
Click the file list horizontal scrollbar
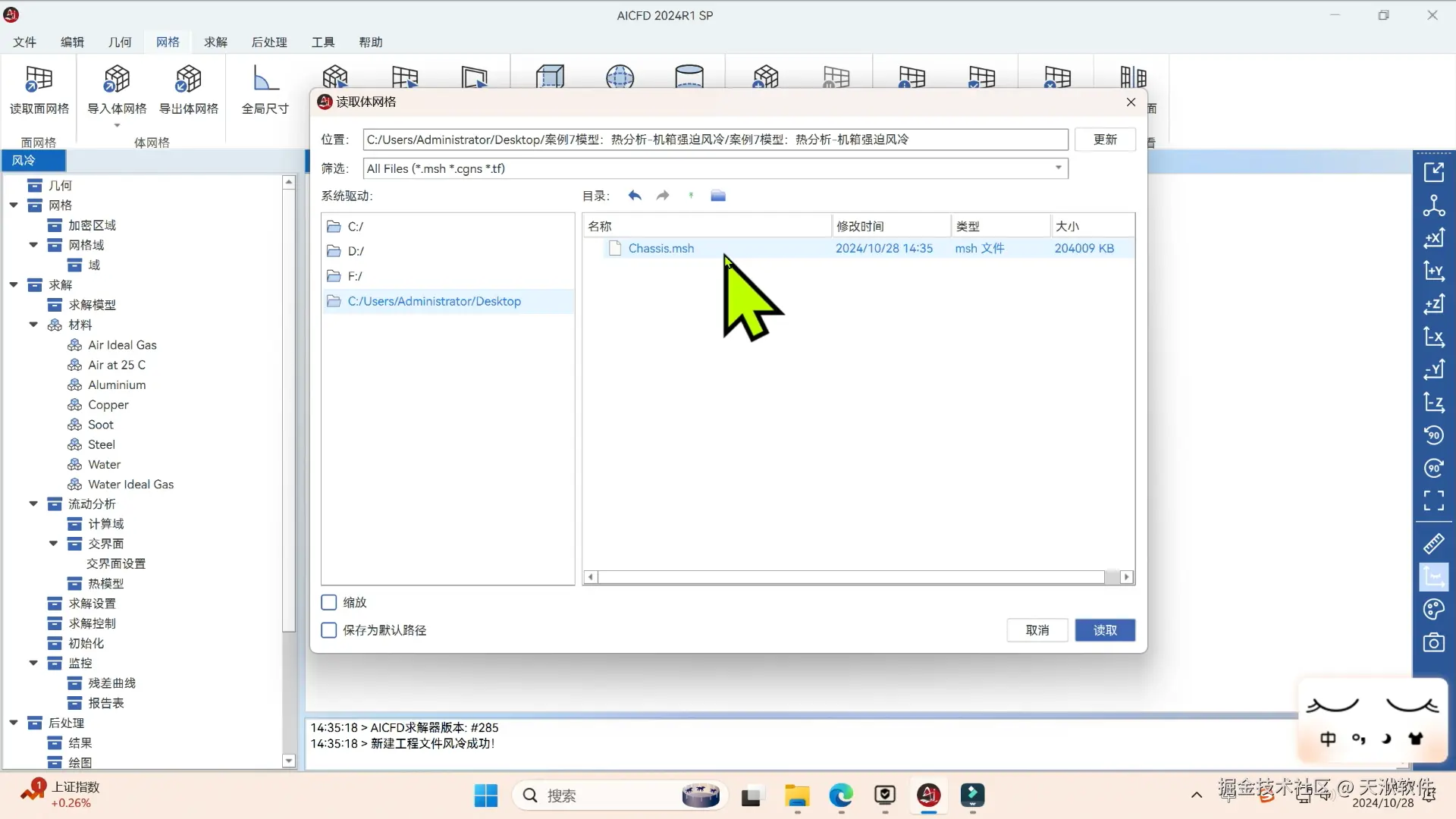pos(849,577)
